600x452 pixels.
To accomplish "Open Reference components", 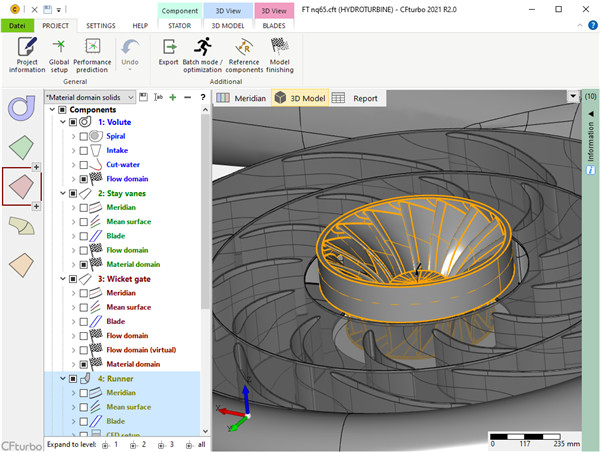I will pyautogui.click(x=244, y=55).
